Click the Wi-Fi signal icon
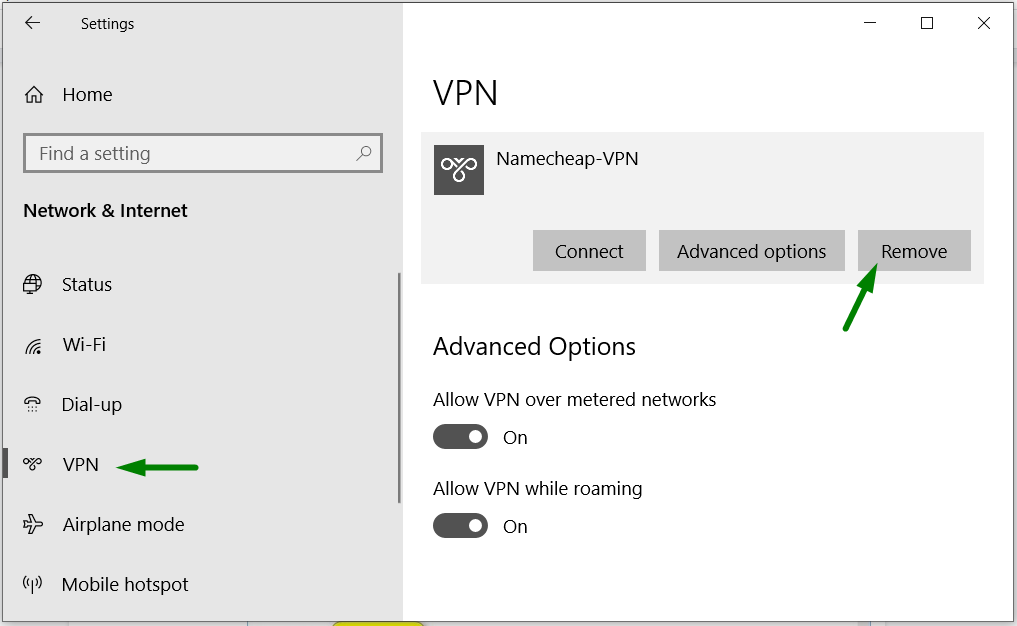The image size is (1017, 626). [x=33, y=346]
